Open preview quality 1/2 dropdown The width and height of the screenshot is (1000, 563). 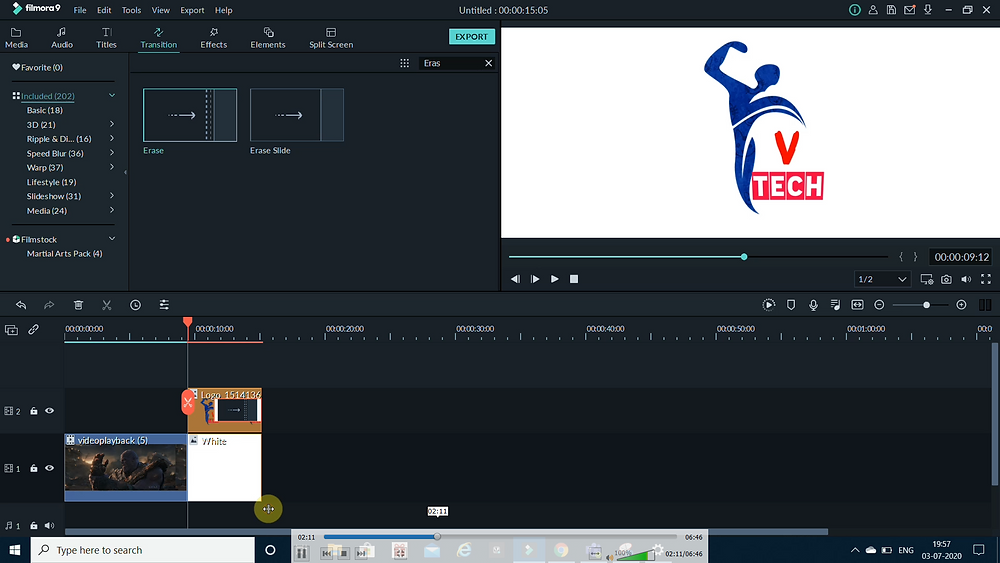[881, 279]
